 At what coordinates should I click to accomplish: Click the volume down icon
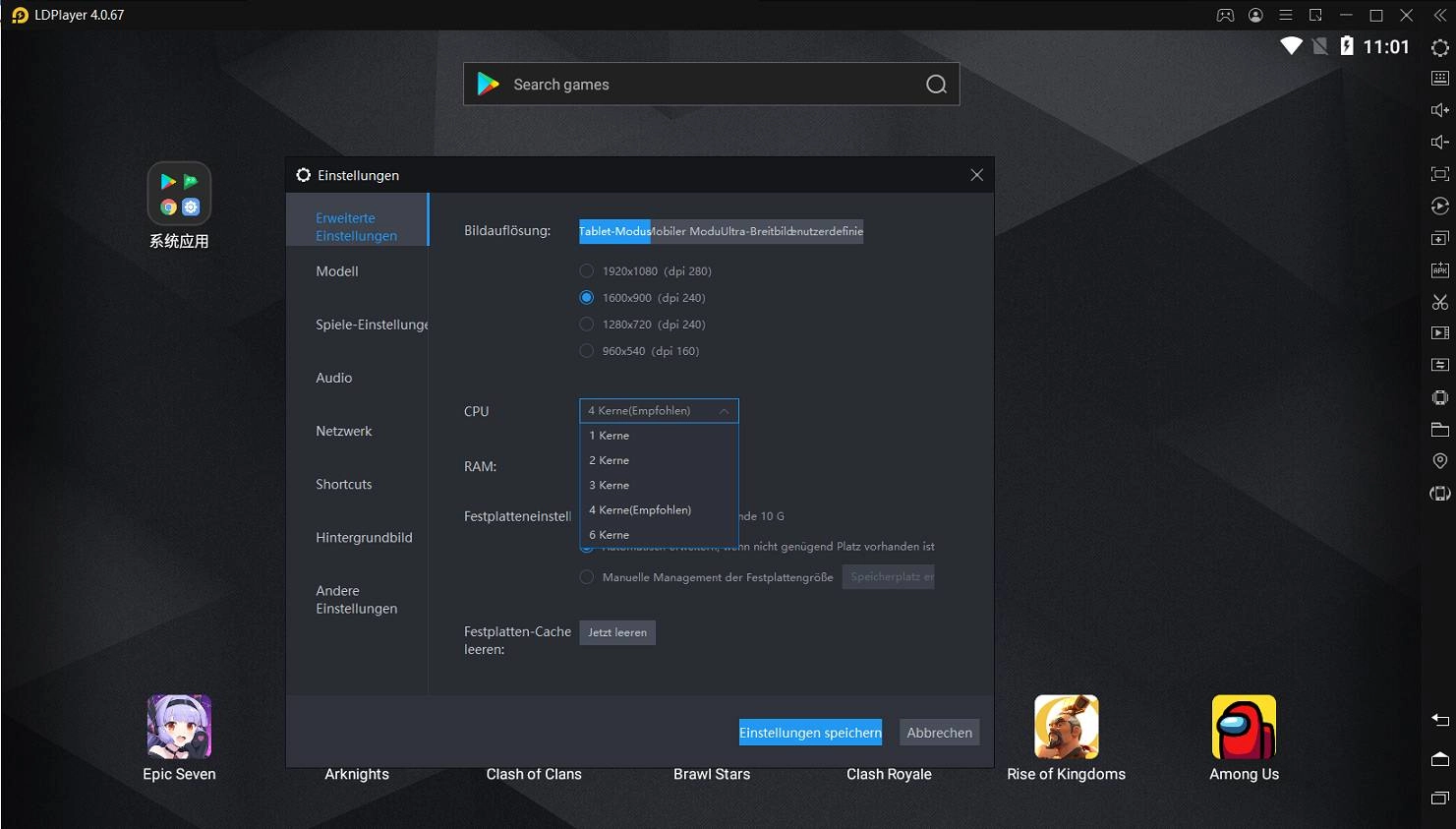click(x=1440, y=142)
